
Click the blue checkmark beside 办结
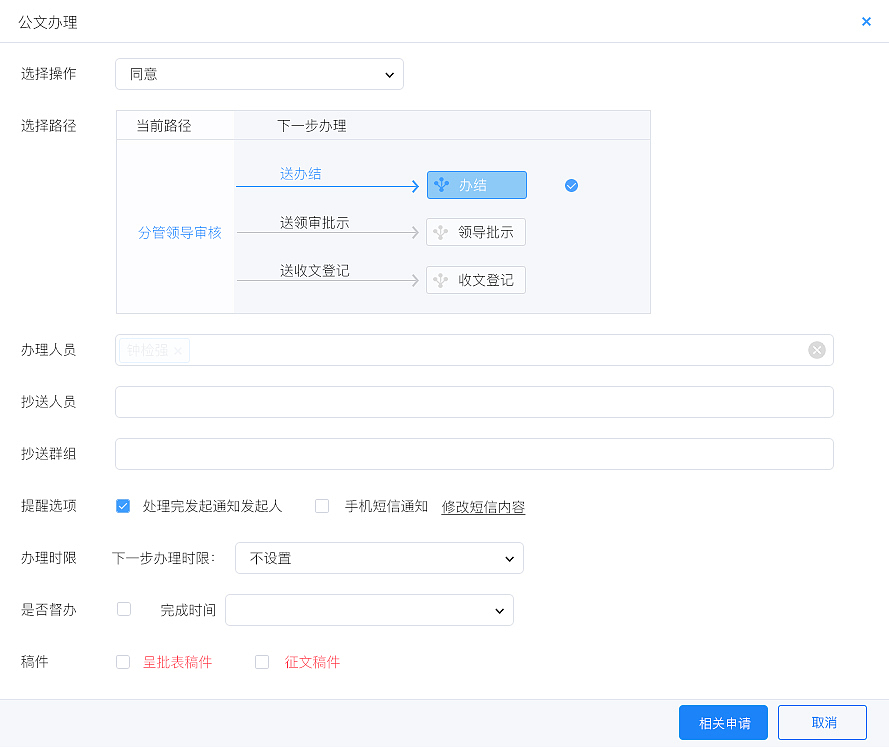[x=571, y=185]
